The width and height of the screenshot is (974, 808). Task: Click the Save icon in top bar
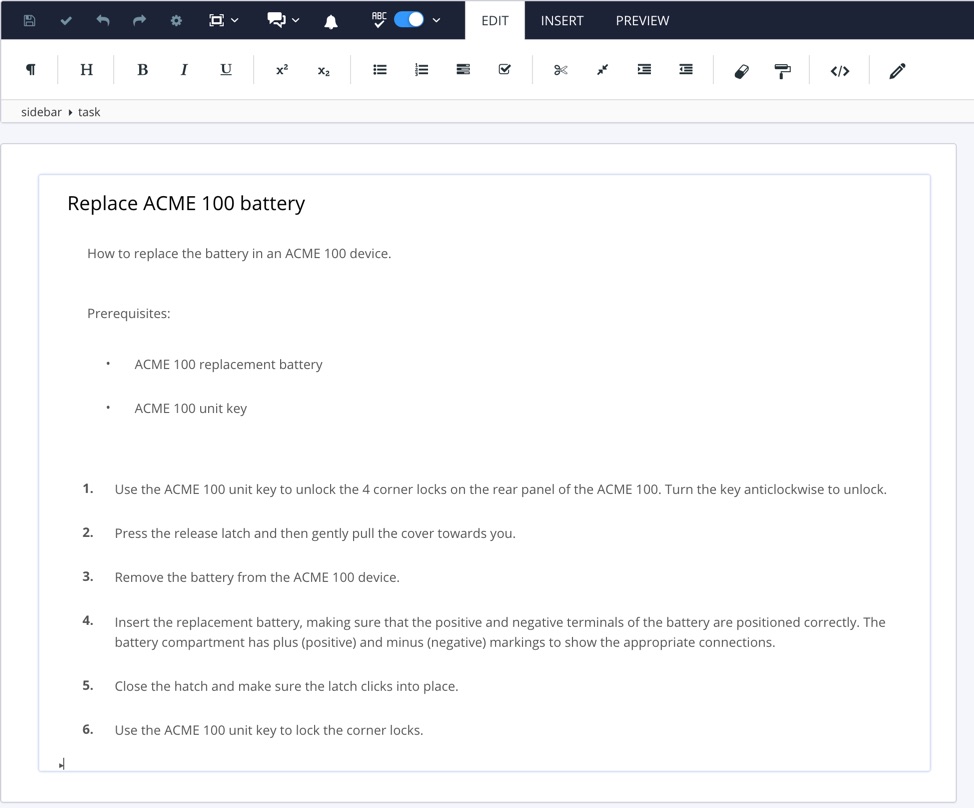pos(29,20)
